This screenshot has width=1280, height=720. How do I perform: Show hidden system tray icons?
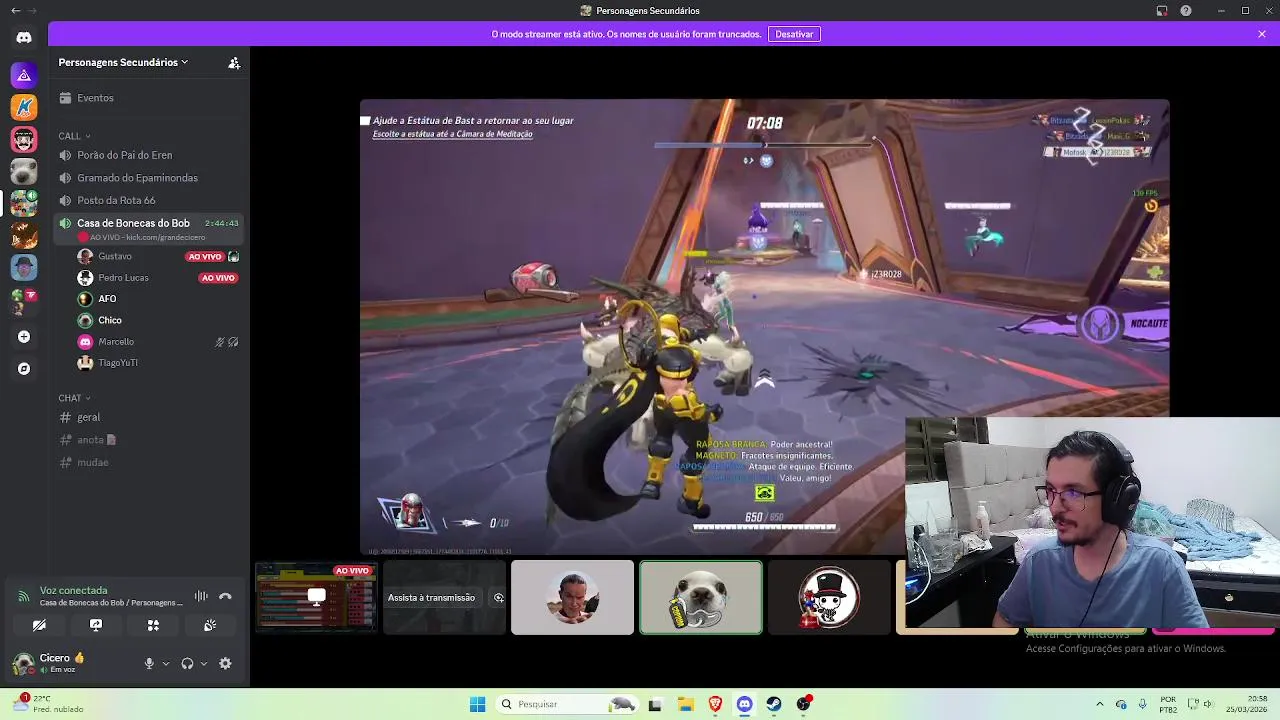pyautogui.click(x=1100, y=704)
